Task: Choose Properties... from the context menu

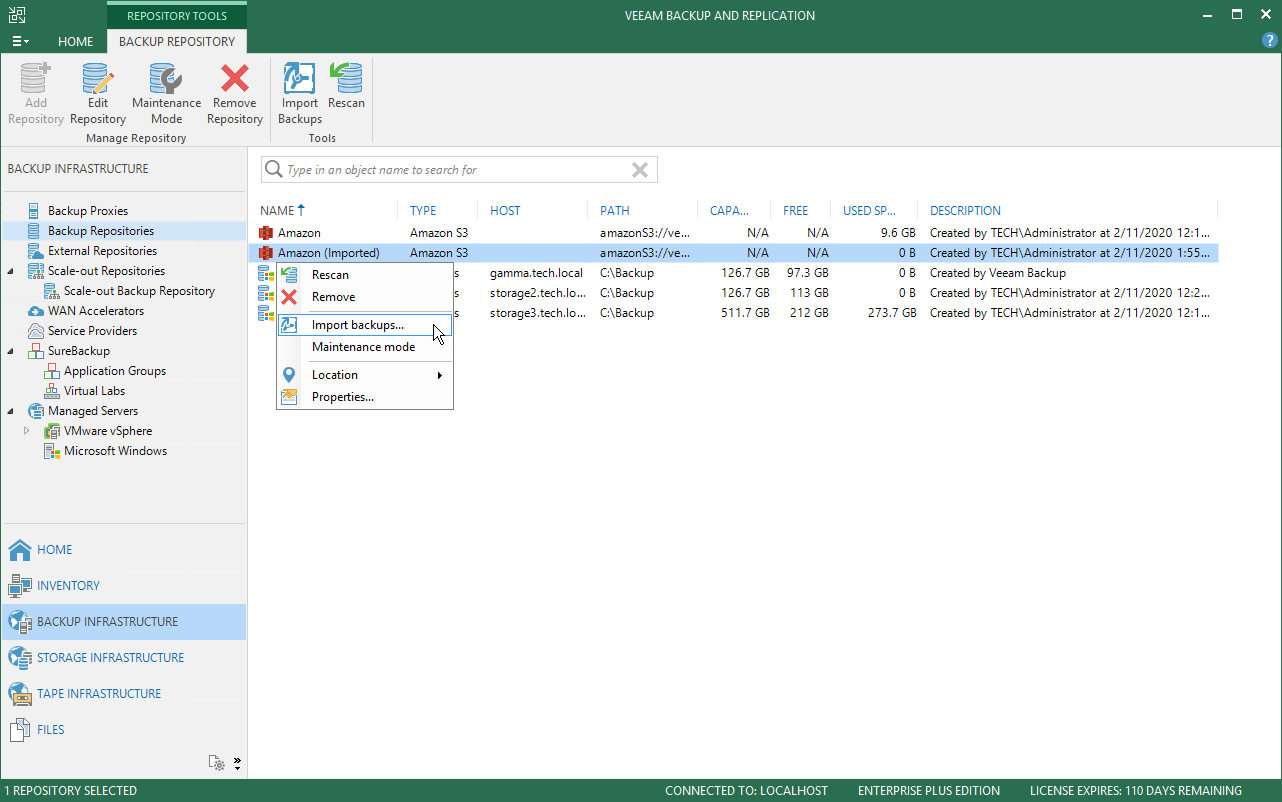Action: pos(365,397)
